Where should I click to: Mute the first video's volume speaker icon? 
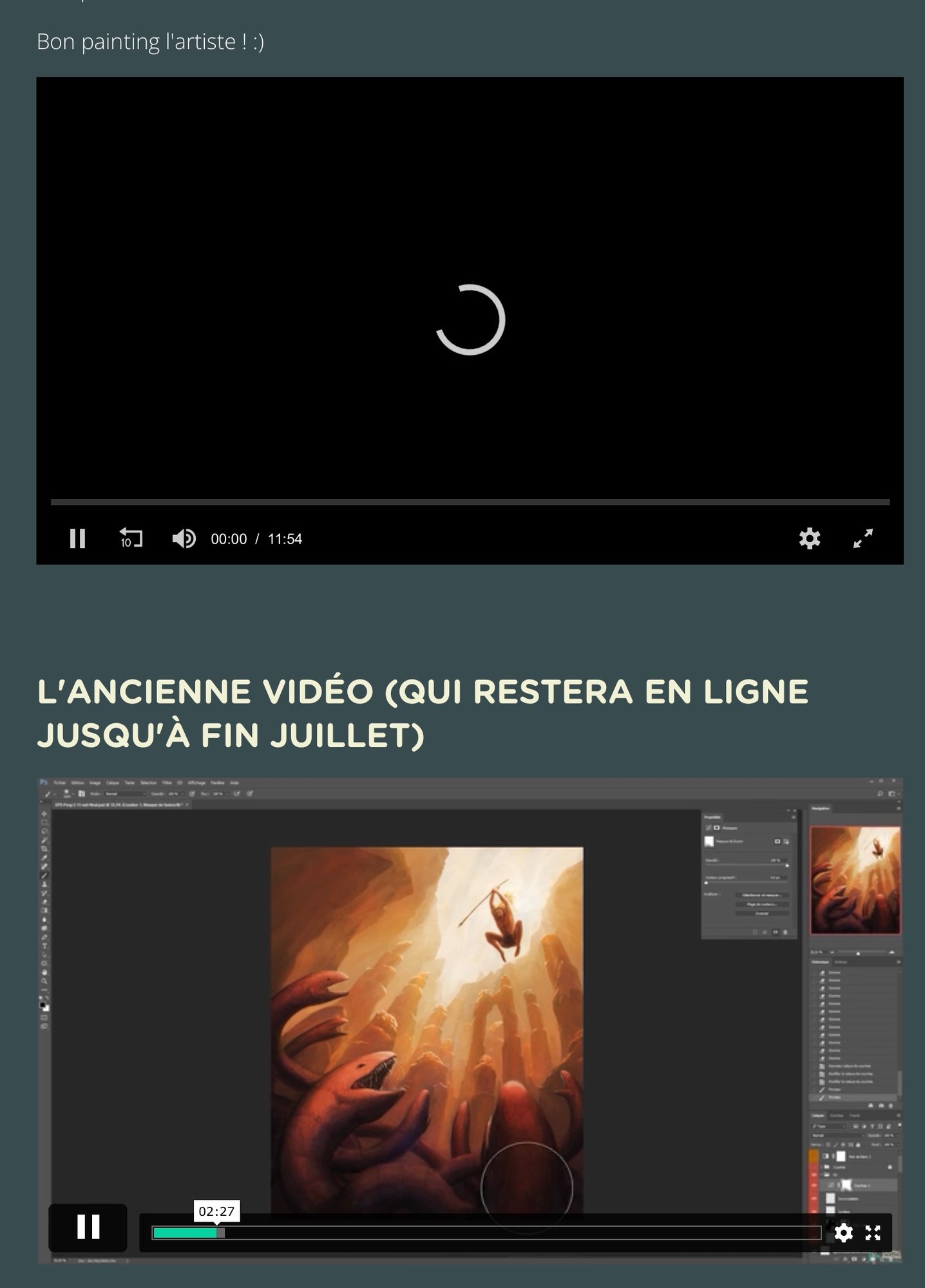click(x=184, y=538)
